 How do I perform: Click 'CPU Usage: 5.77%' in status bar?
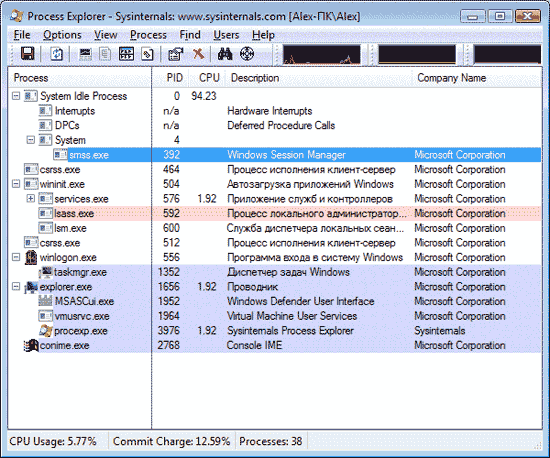click(x=53, y=441)
